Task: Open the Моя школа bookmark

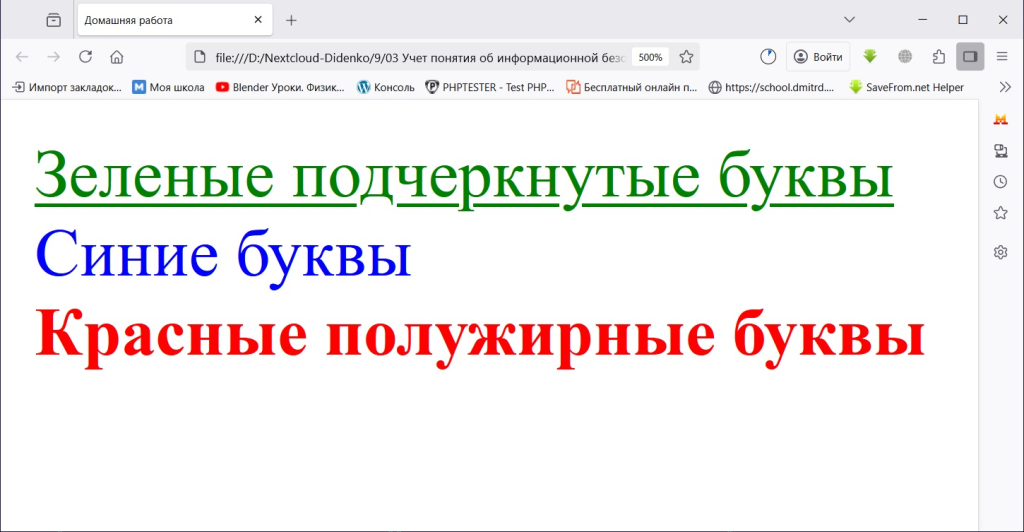Action: (x=168, y=87)
